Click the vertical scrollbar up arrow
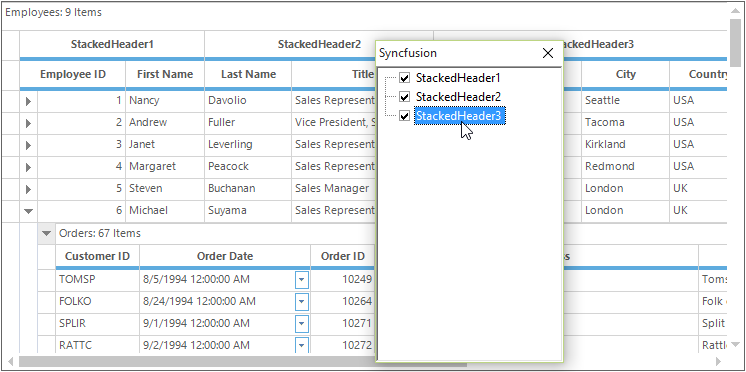Viewport: 746px width, 372px height. [736, 11]
